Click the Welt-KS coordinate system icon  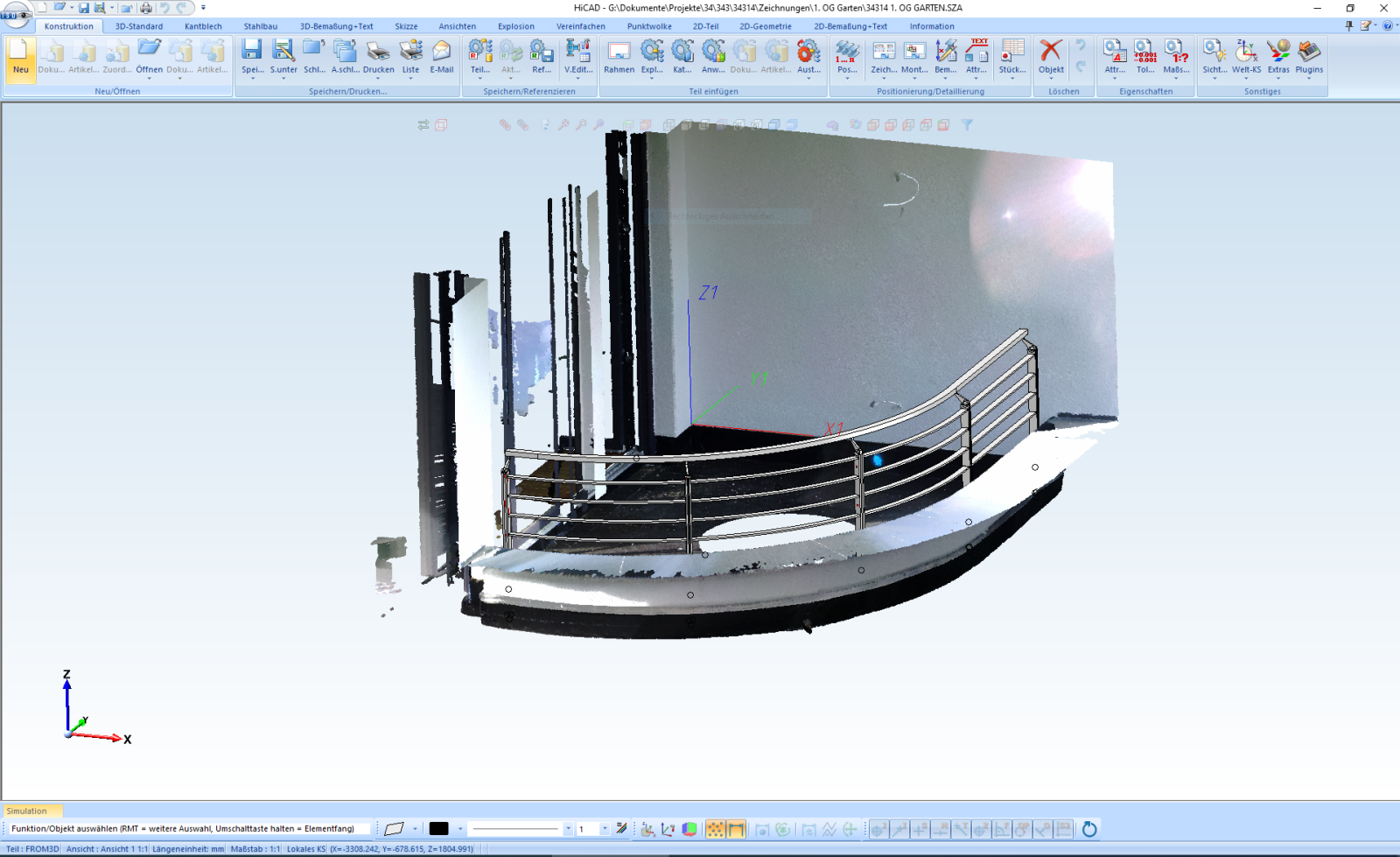tap(1247, 51)
